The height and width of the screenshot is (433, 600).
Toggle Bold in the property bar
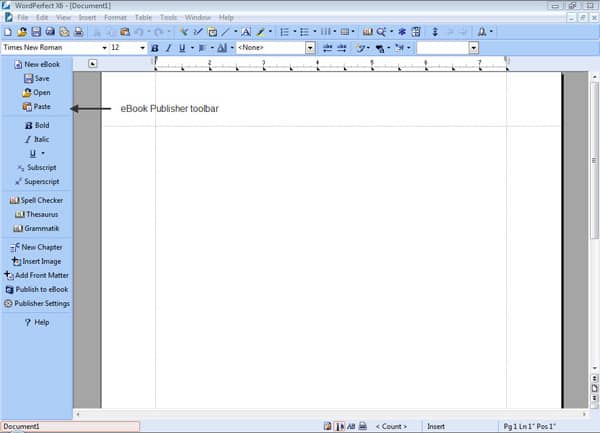coord(155,48)
